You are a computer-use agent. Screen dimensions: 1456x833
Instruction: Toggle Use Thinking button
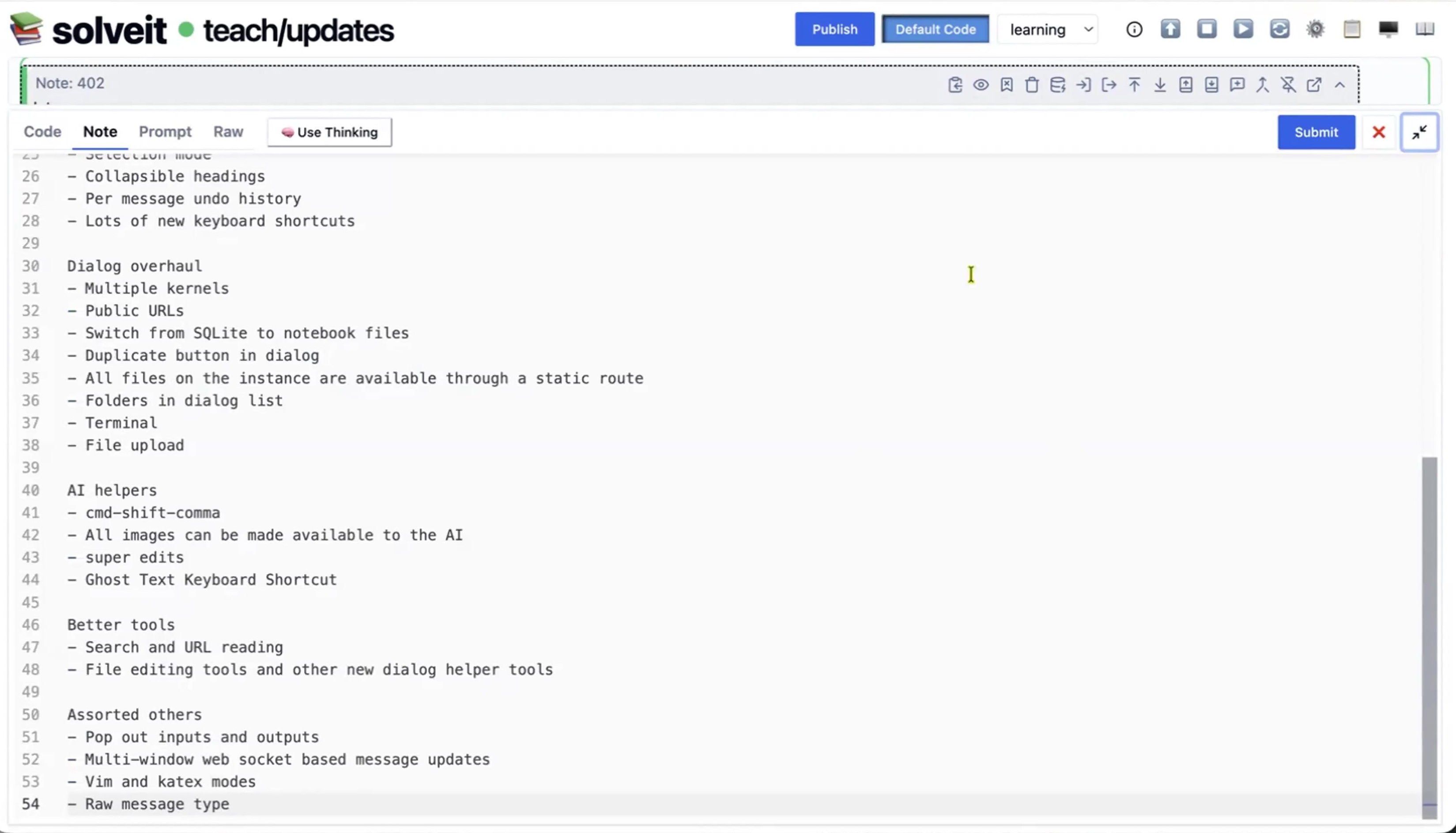click(329, 132)
